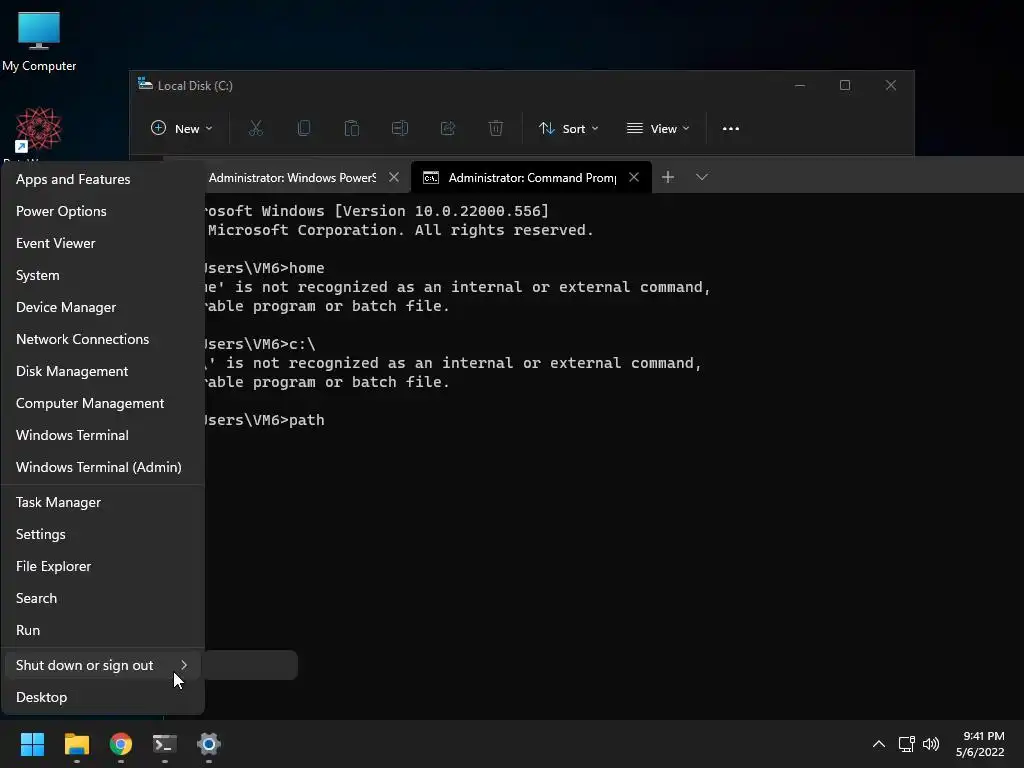Viewport: 1024px width, 768px height.
Task: Click the Command Prompt tab icon
Action: (x=431, y=178)
